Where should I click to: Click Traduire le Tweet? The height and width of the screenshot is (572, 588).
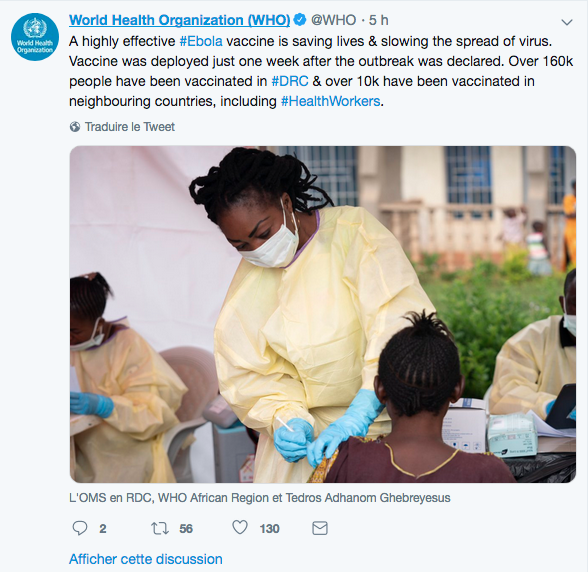[130, 127]
